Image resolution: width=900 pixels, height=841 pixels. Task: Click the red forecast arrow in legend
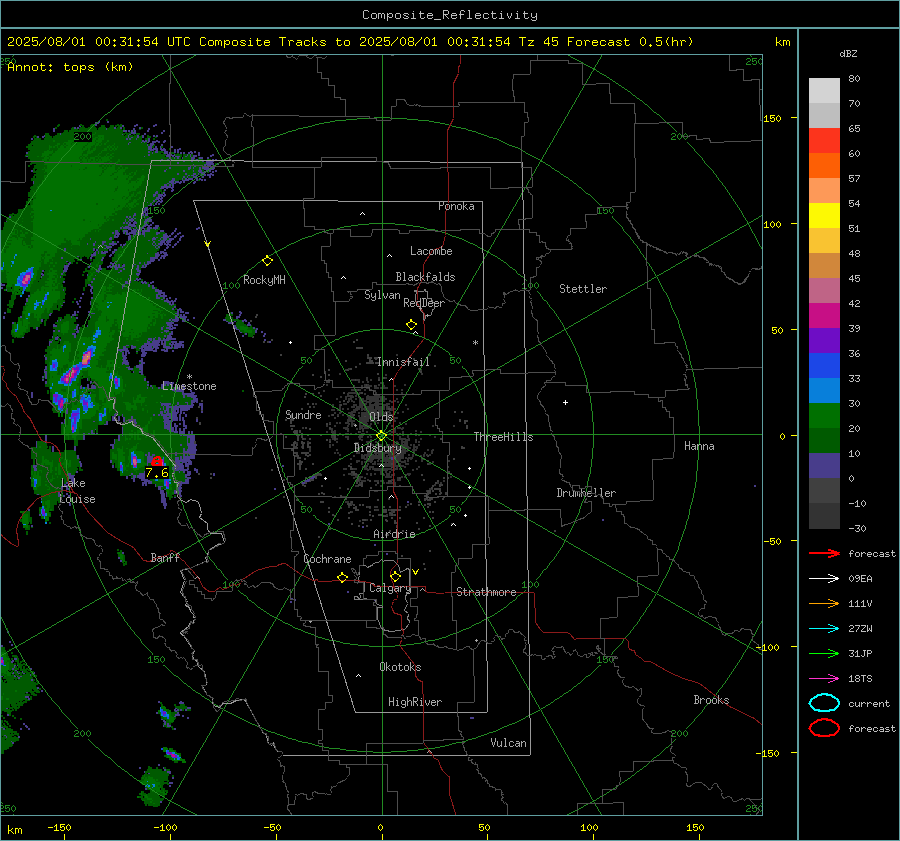point(824,553)
